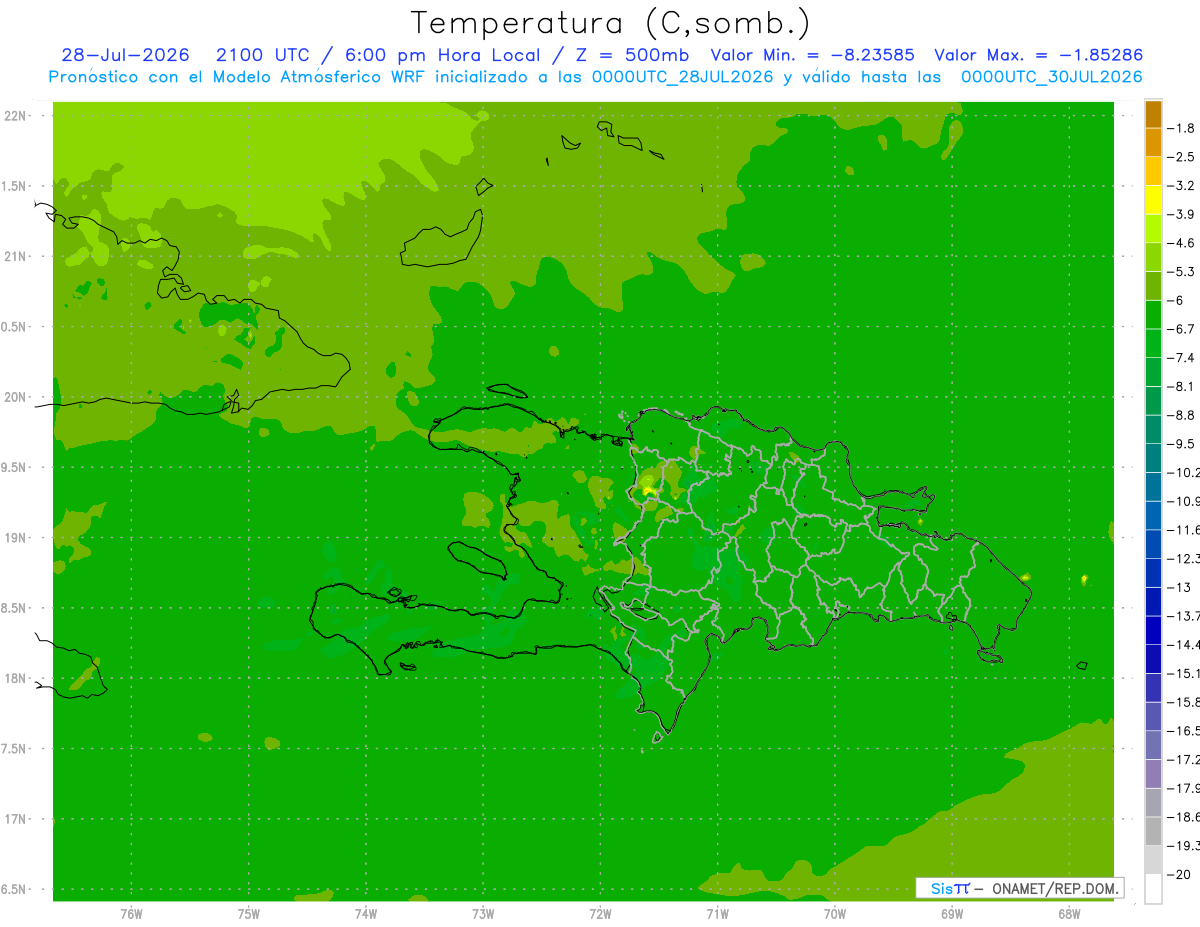Pick the legend swatch between -5.3 and -6
1200x927 pixels.
(x=1153, y=286)
